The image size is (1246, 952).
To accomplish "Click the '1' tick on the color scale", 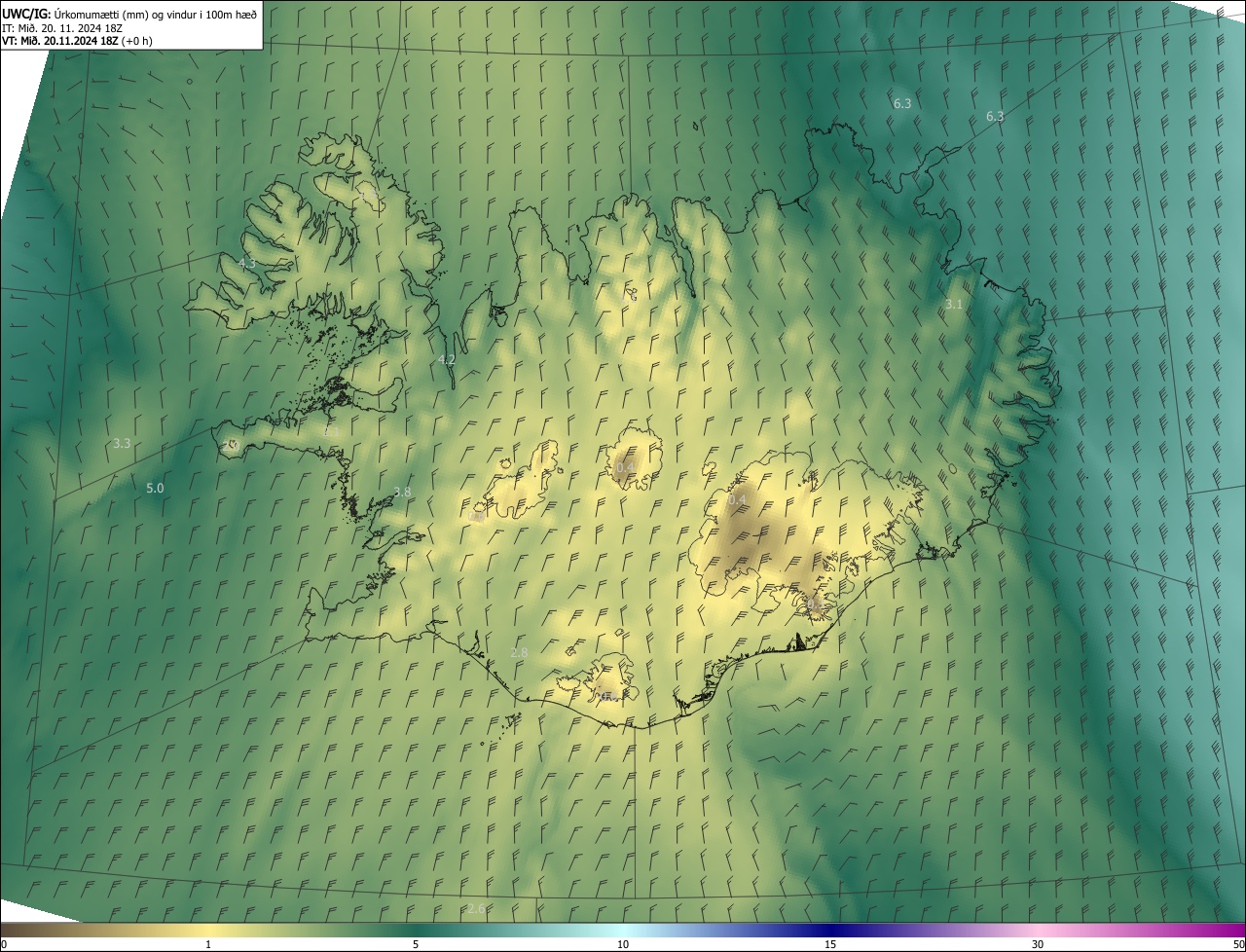I will pos(208,944).
